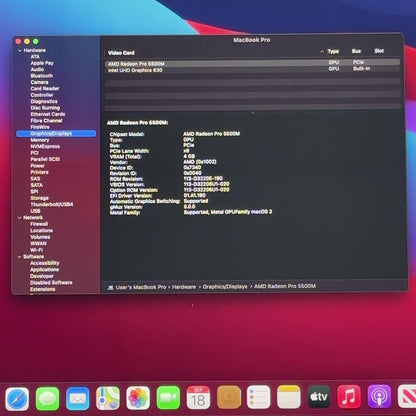The height and width of the screenshot is (416, 416).
Task: Select Ethernet Cards in sidebar
Action: (48, 114)
